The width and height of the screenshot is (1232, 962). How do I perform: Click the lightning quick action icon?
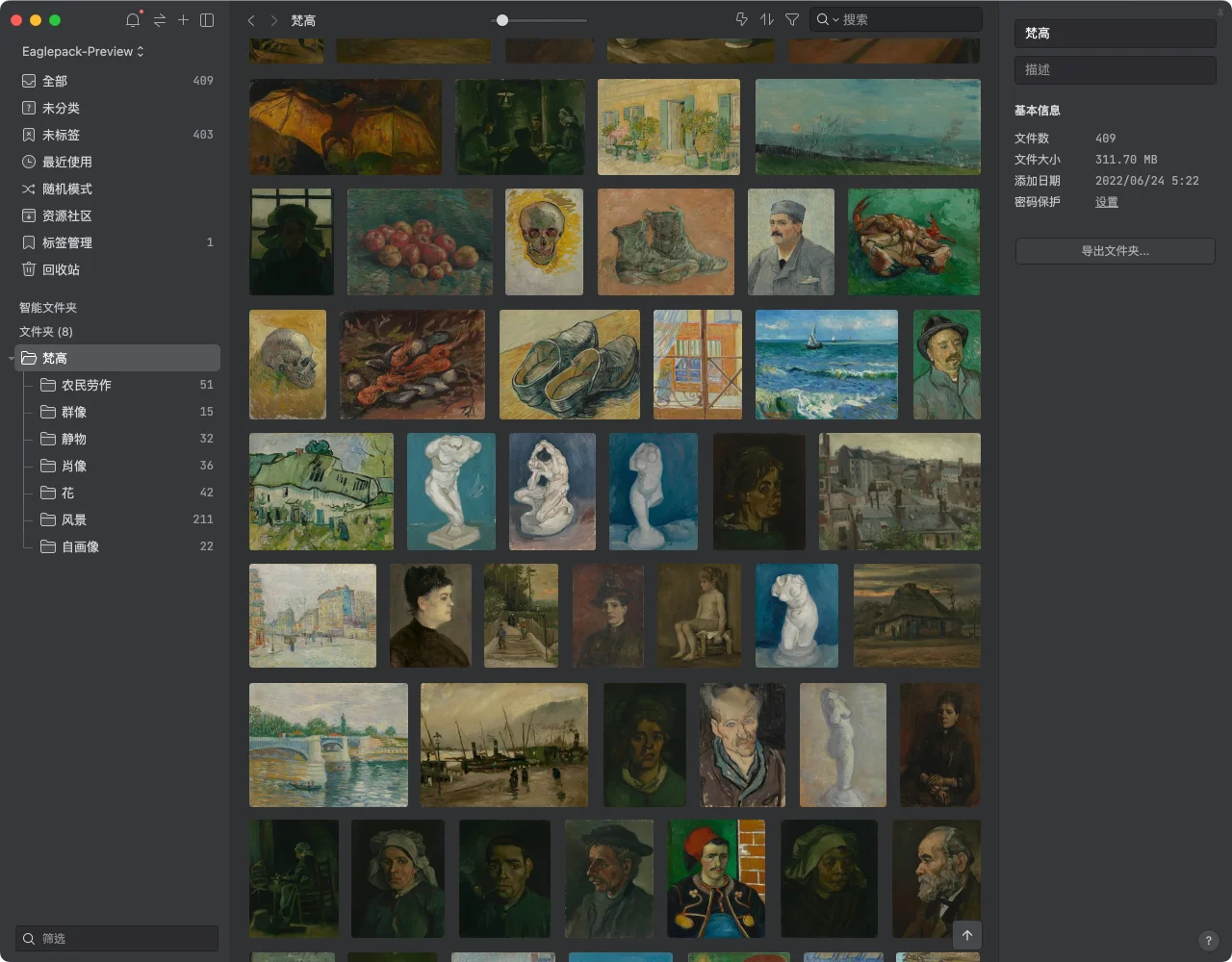coord(741,19)
